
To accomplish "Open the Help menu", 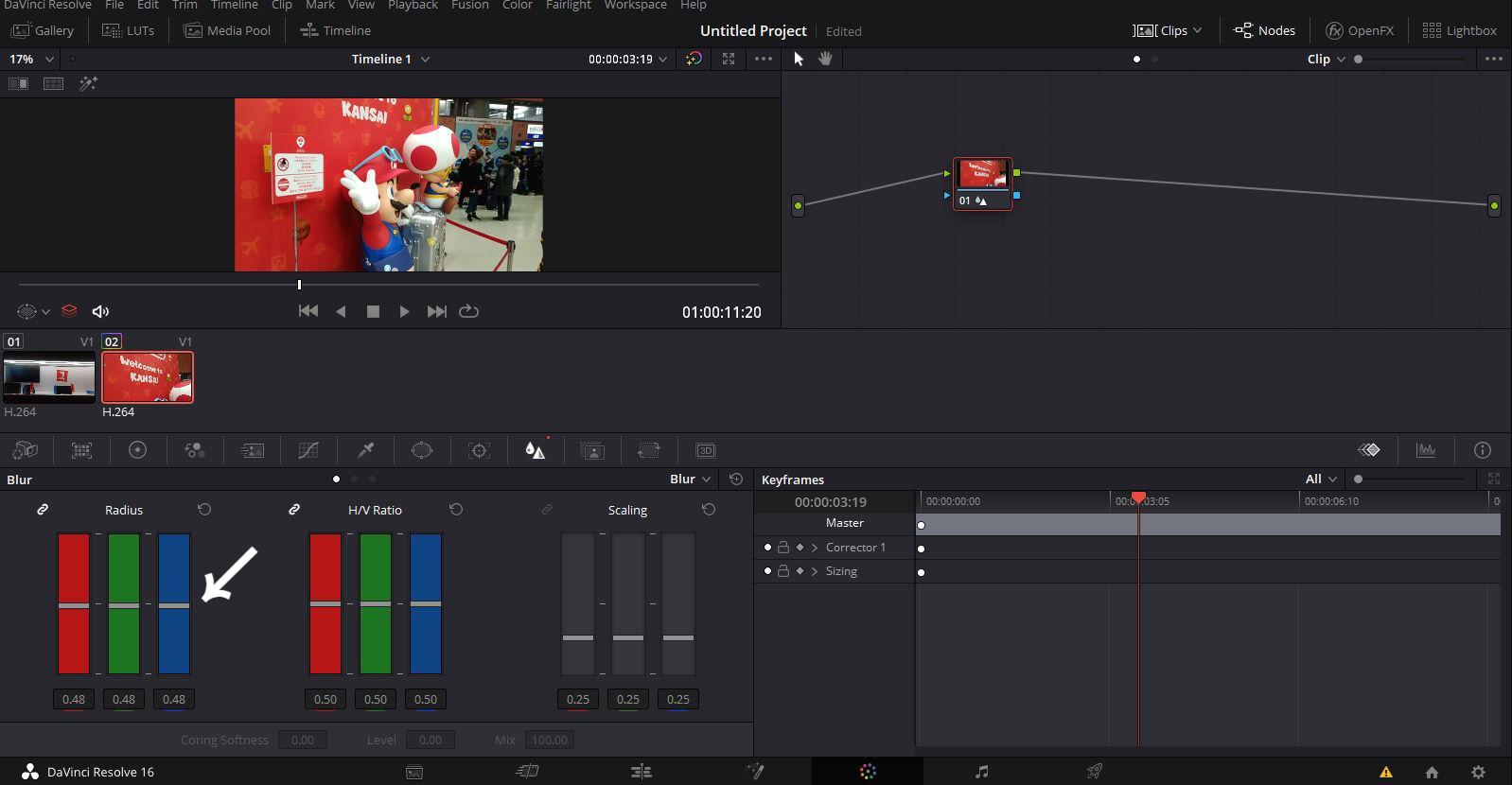I will (x=694, y=5).
